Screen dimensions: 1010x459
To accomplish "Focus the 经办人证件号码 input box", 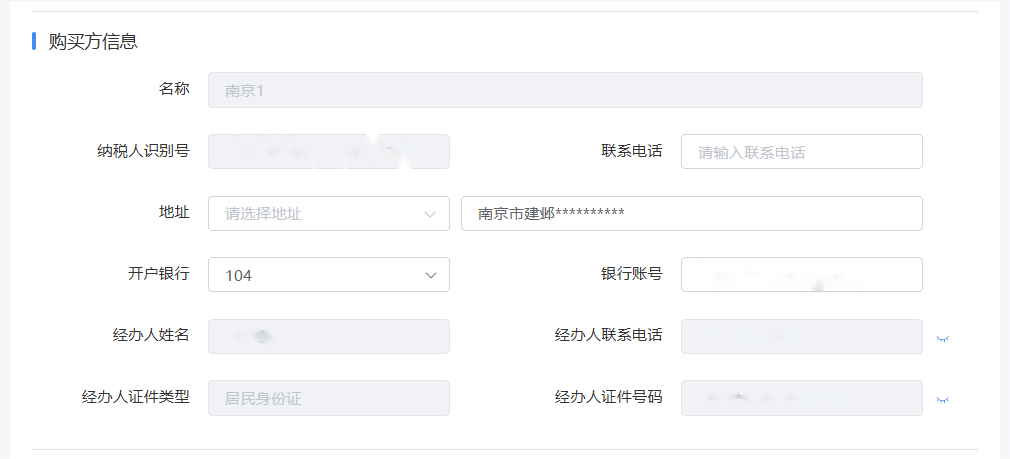I will [x=801, y=398].
